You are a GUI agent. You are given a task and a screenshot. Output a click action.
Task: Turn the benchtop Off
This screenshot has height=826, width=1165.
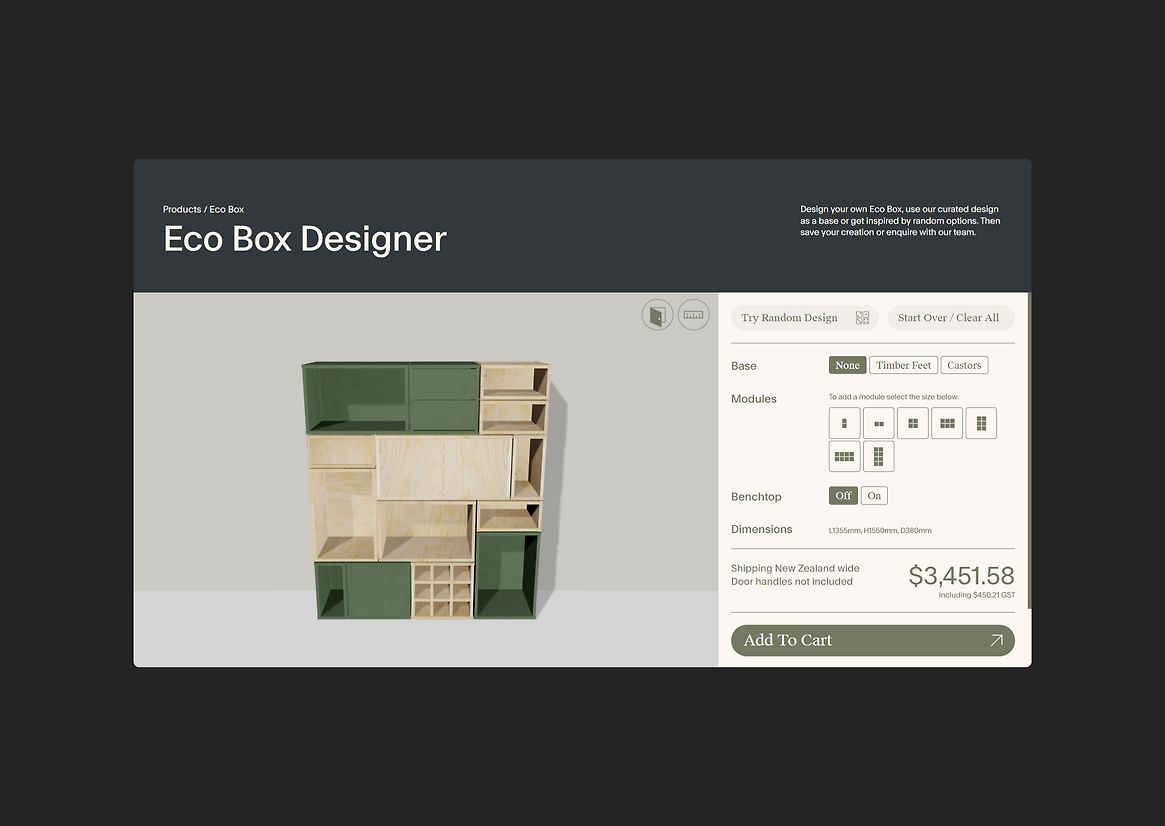pos(843,496)
